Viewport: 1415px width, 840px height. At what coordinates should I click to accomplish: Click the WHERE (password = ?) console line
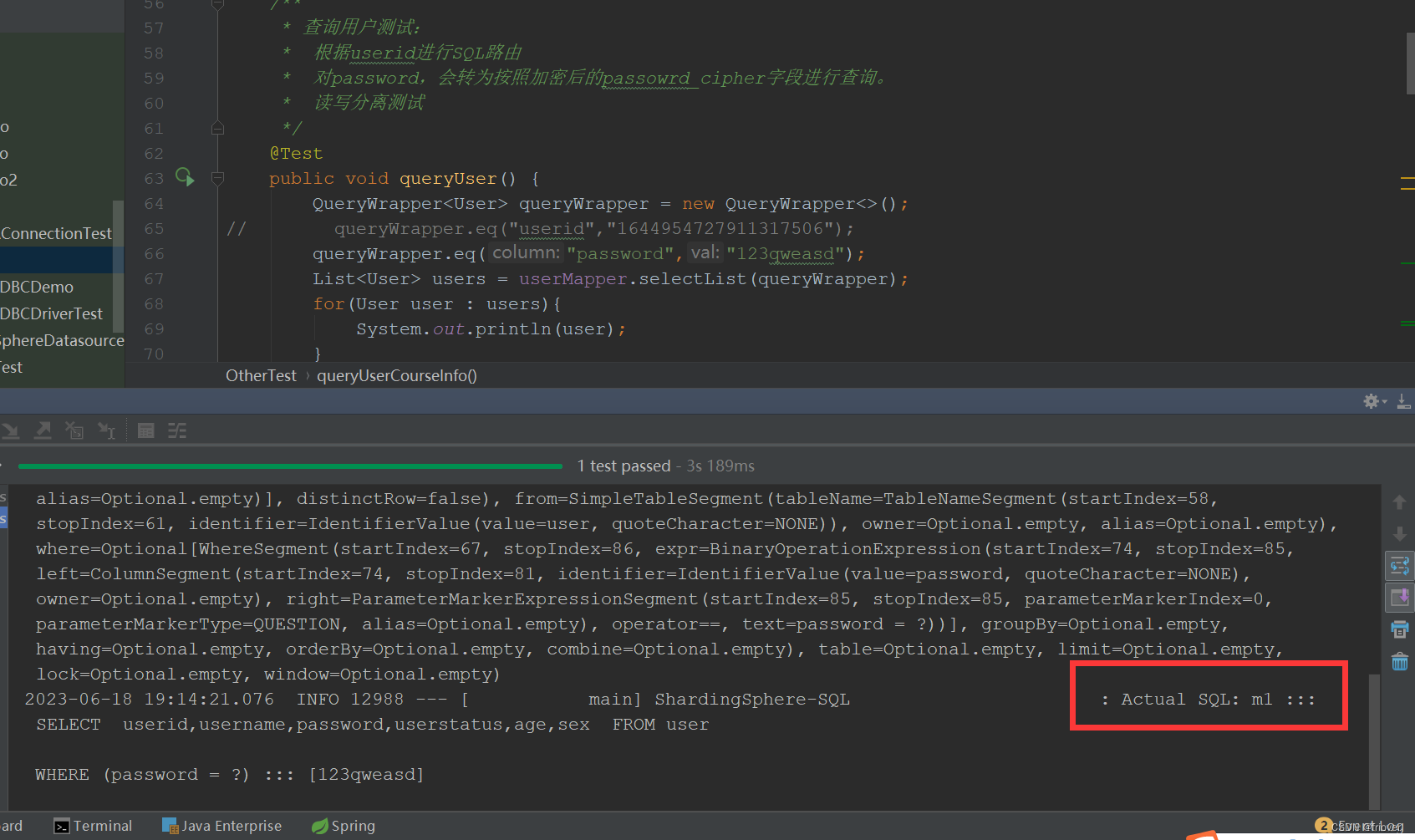229,774
